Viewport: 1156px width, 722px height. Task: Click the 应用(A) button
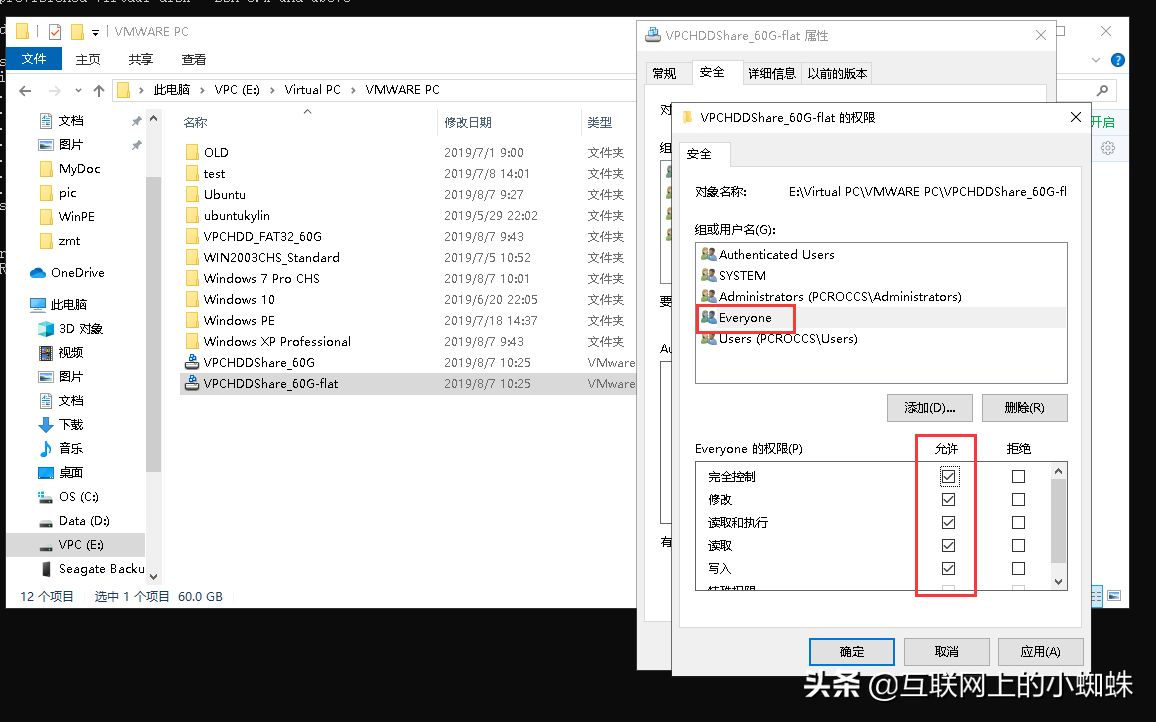[1040, 652]
